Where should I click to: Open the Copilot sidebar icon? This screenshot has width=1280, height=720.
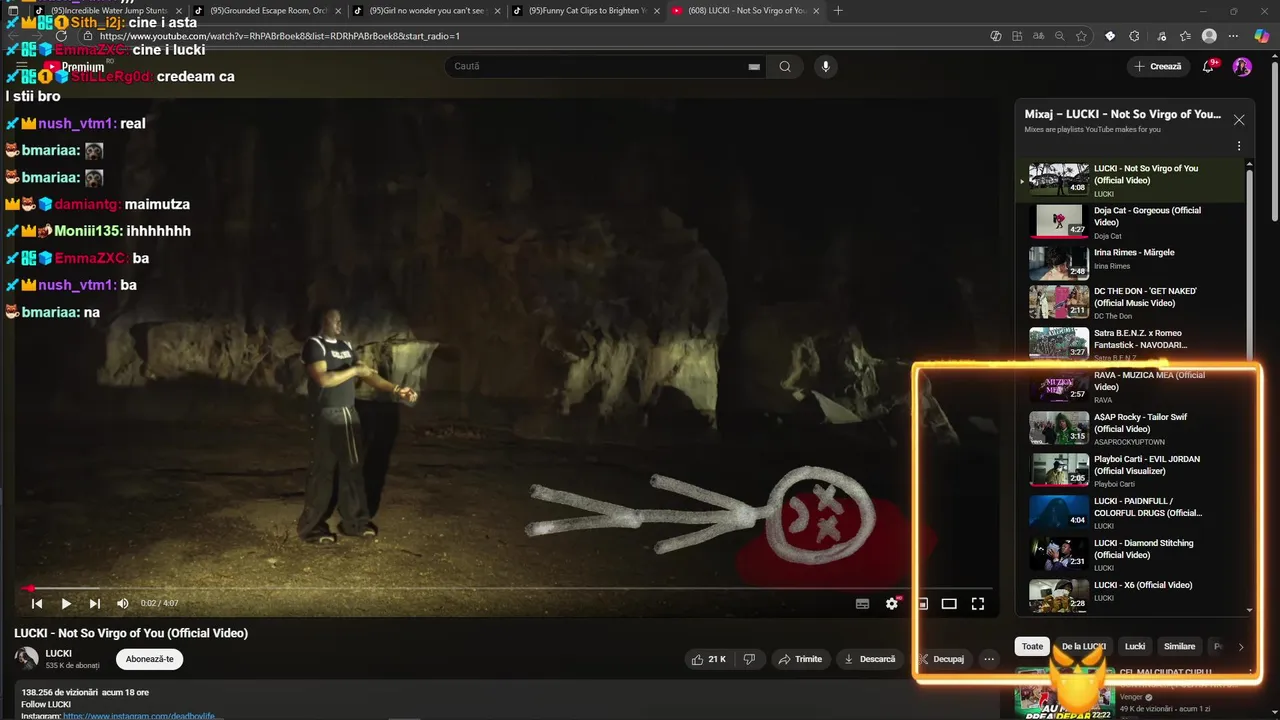(1262, 36)
